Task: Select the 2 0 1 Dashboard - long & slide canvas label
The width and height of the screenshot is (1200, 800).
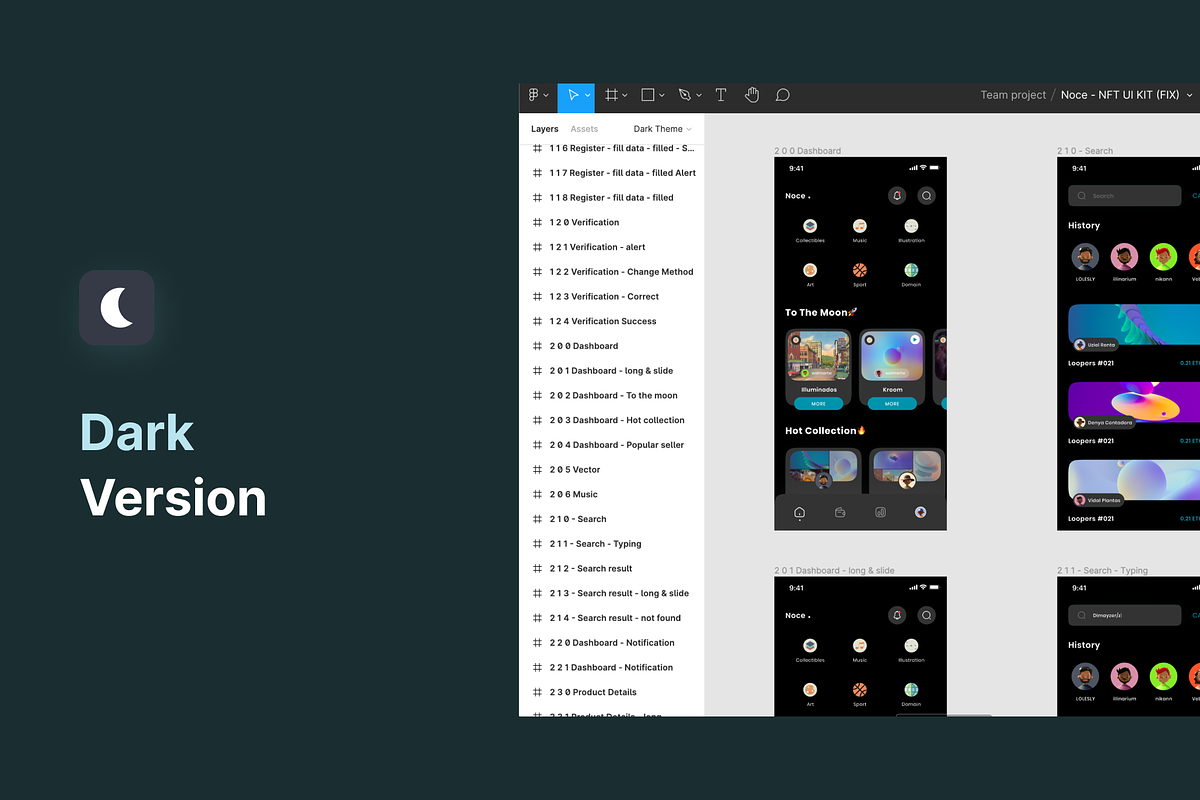Action: coord(834,571)
